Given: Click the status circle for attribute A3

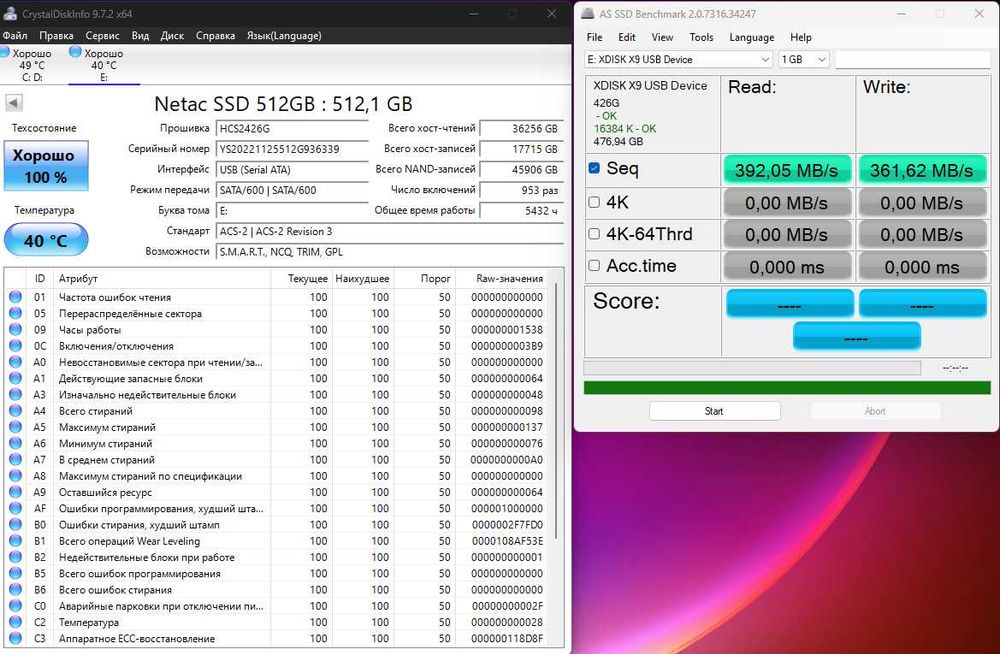Looking at the screenshot, I should (x=15, y=394).
